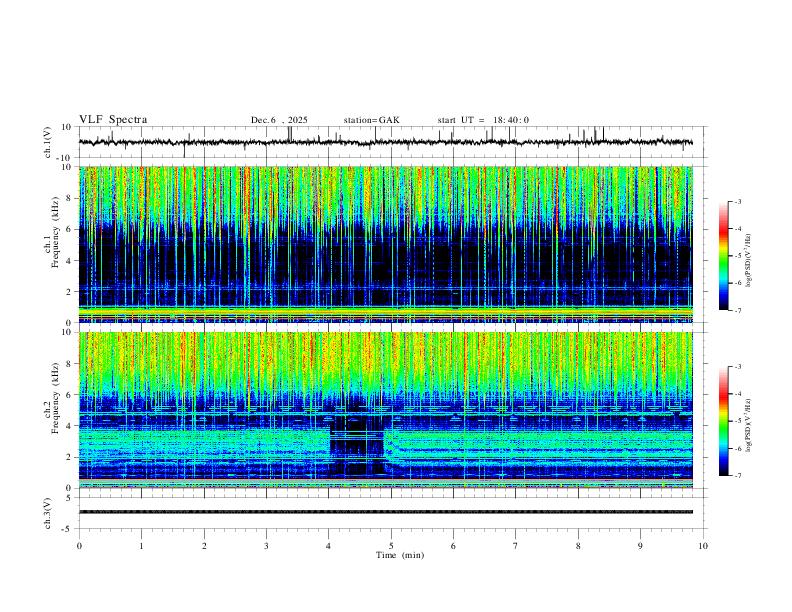This screenshot has width=792, height=612.
Task: Click the "-3" tick on upper colorbar
Action: [737, 201]
